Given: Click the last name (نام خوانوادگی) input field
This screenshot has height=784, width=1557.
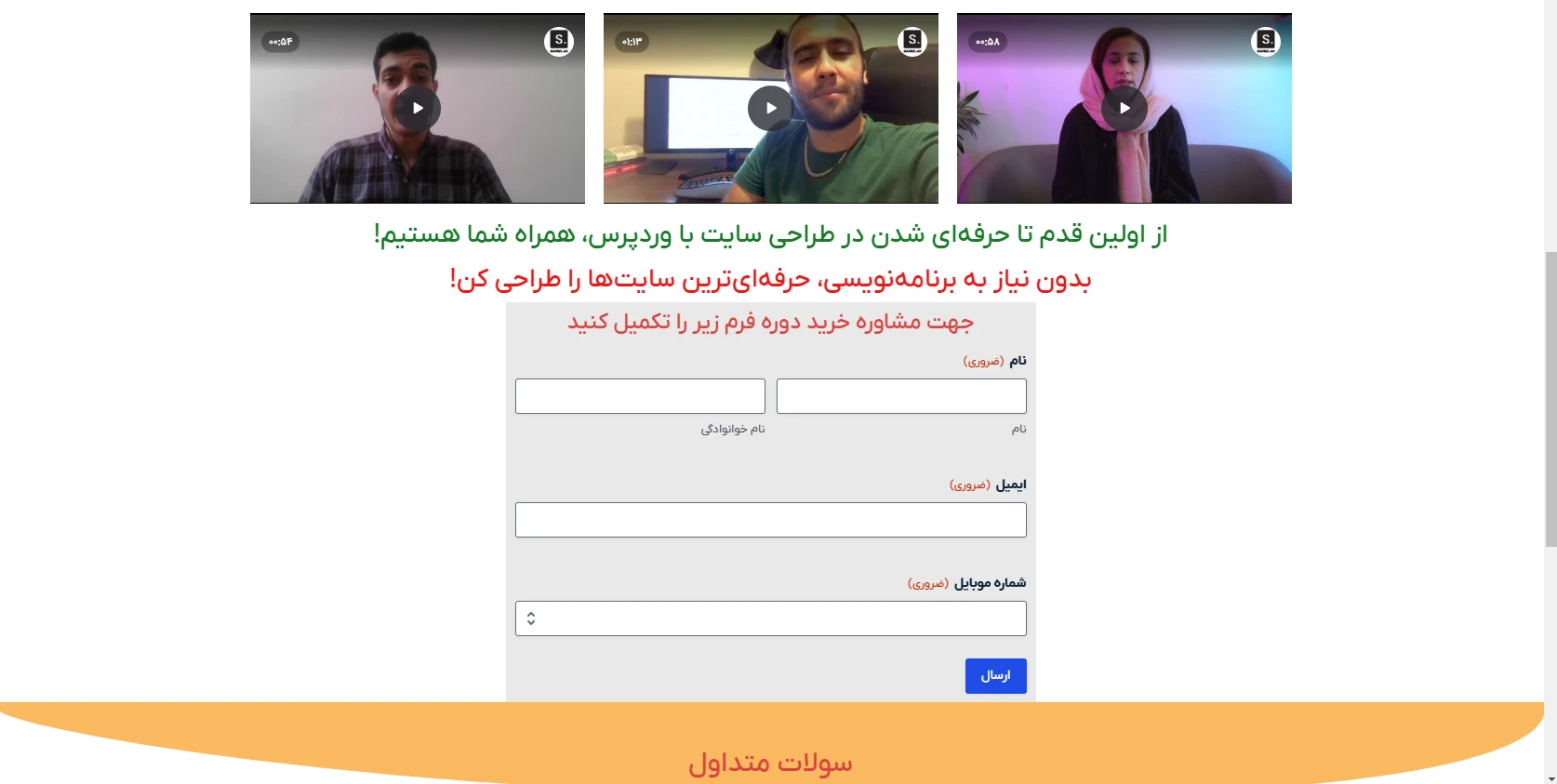Looking at the screenshot, I should pyautogui.click(x=640, y=396).
